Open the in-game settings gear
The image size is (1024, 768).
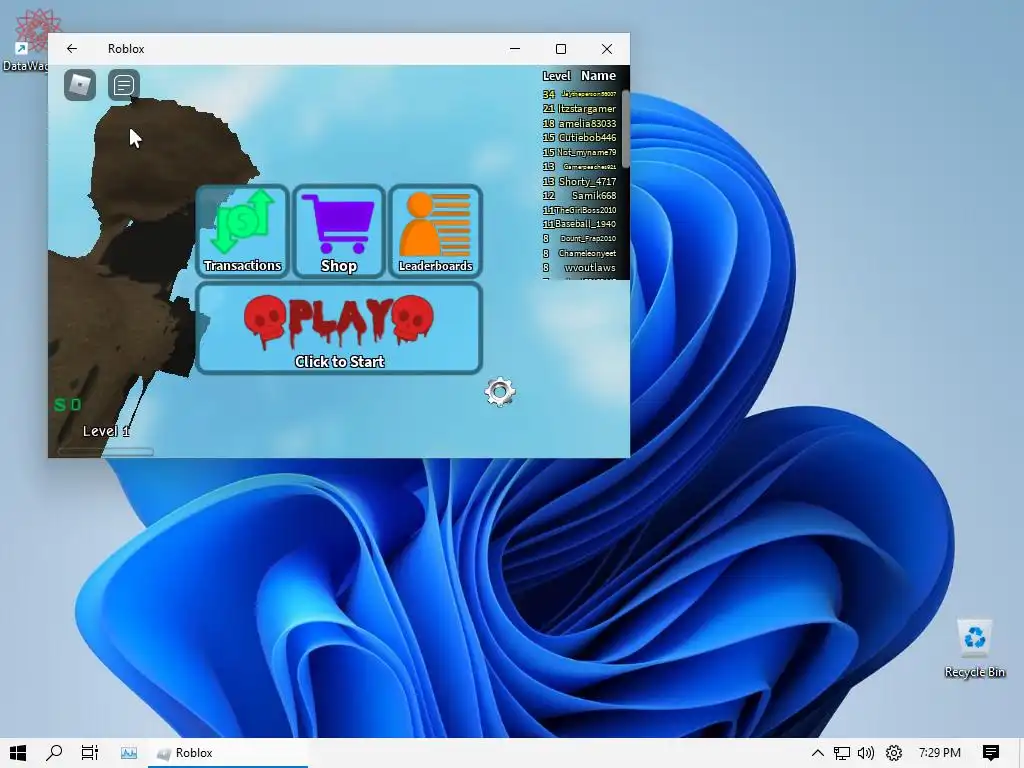pos(500,392)
